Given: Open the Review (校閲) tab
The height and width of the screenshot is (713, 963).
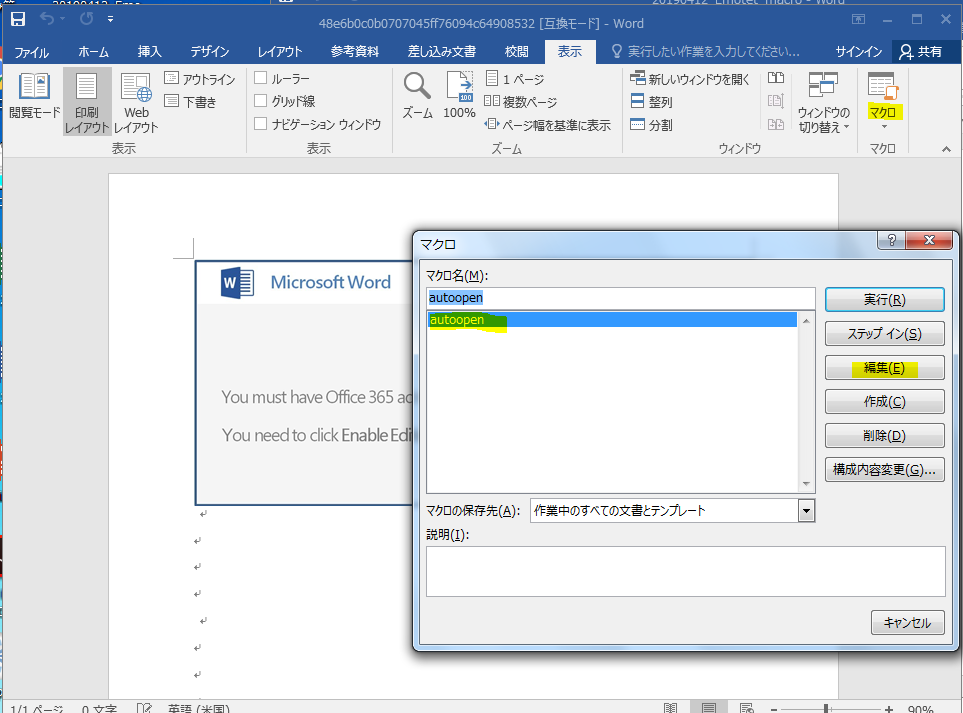Looking at the screenshot, I should 517,52.
